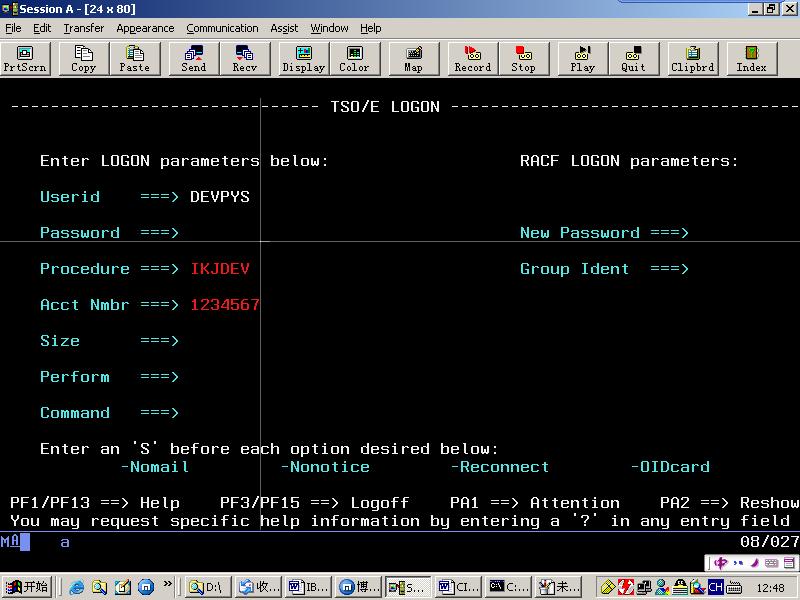Open the Recv file tool
The width and height of the screenshot is (800, 600).
pos(245,59)
